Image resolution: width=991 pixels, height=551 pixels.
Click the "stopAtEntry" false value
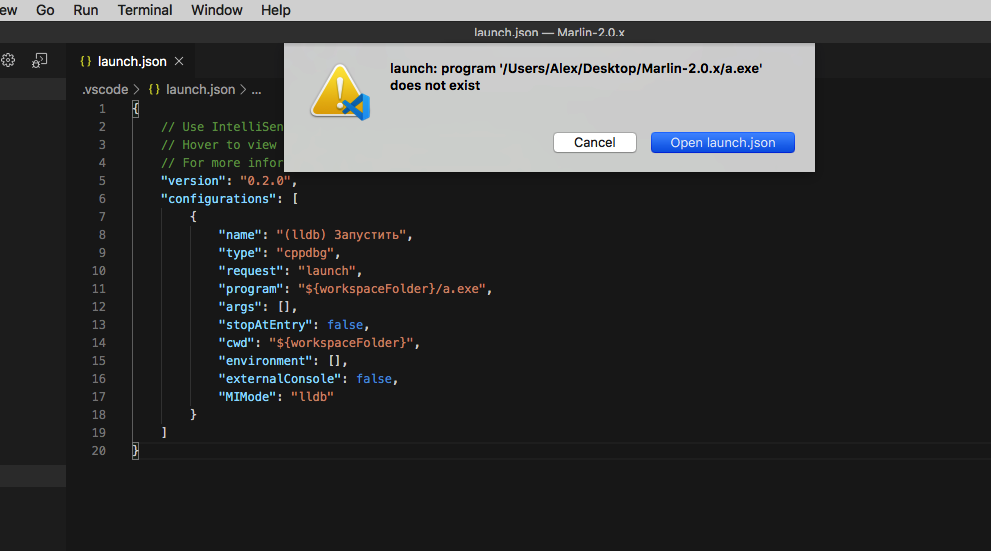[x=345, y=325]
